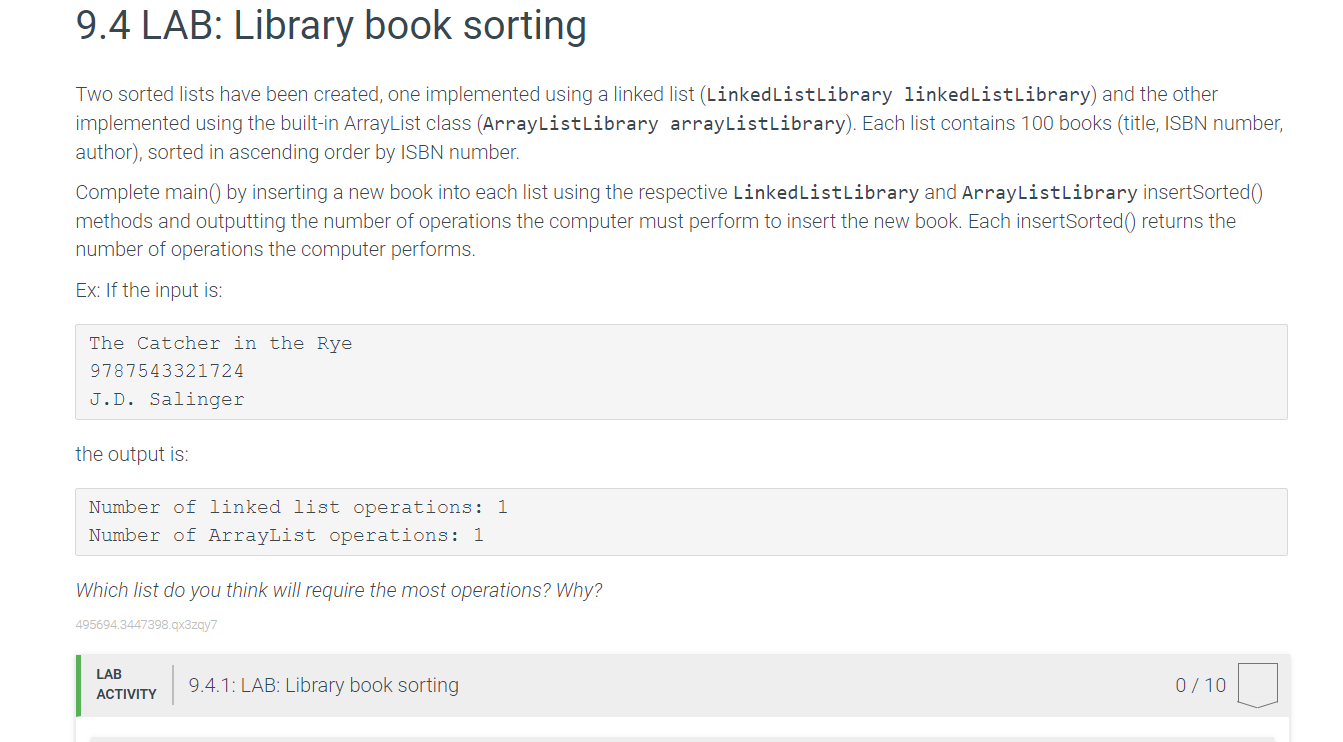Click the green vertical activity bar
This screenshot has height=742, width=1343.
78,685
